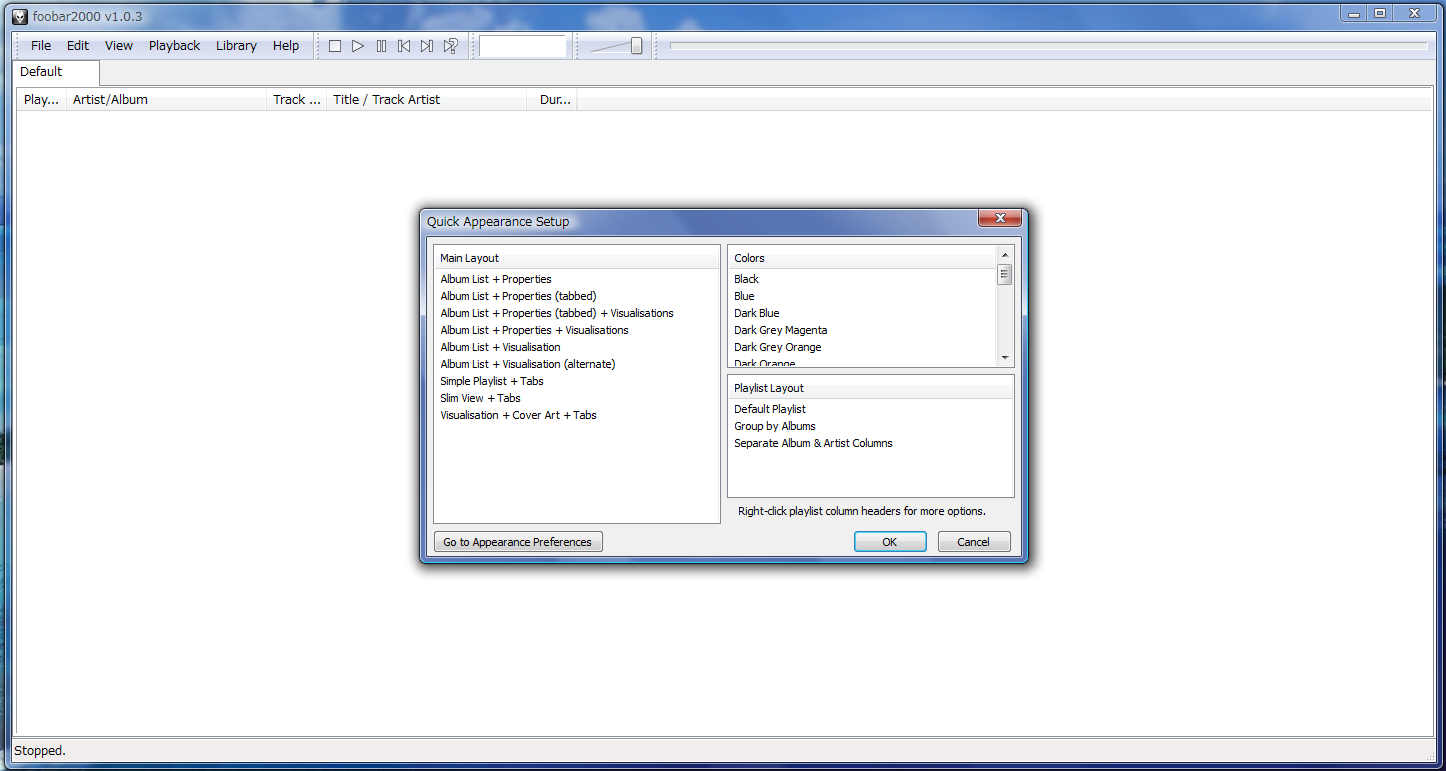Click Colors list scroll down arrow
The width and height of the screenshot is (1446, 771).
pyautogui.click(x=1005, y=358)
